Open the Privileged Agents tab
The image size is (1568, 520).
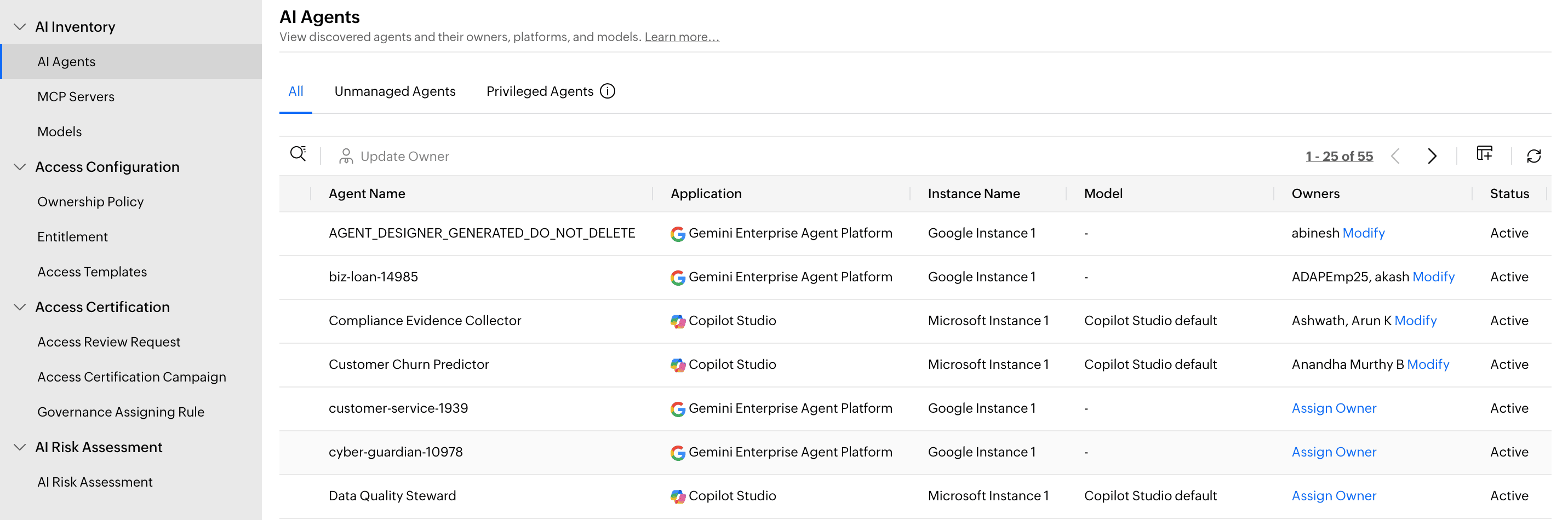540,91
